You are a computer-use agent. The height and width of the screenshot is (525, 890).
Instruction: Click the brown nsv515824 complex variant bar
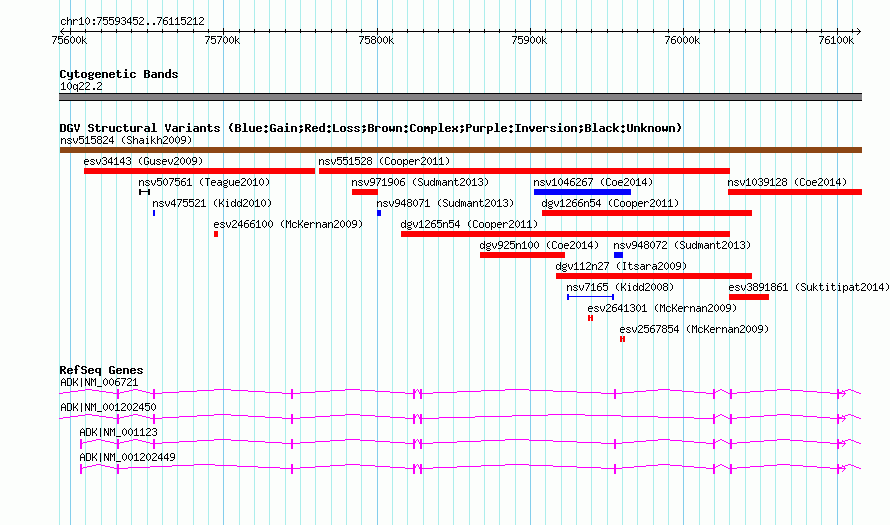click(x=460, y=150)
